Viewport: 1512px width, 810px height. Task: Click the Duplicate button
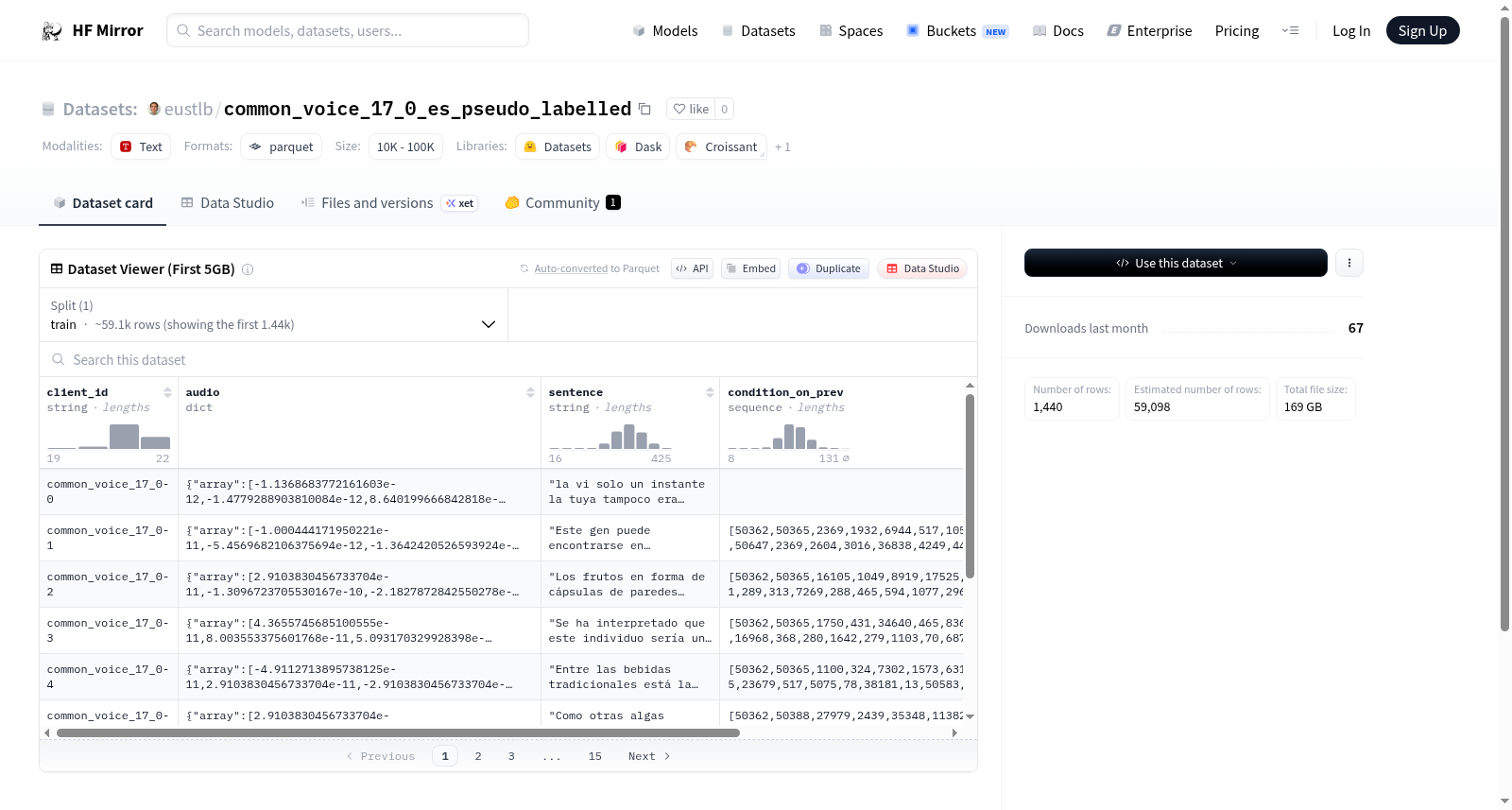pyautogui.click(x=828, y=268)
